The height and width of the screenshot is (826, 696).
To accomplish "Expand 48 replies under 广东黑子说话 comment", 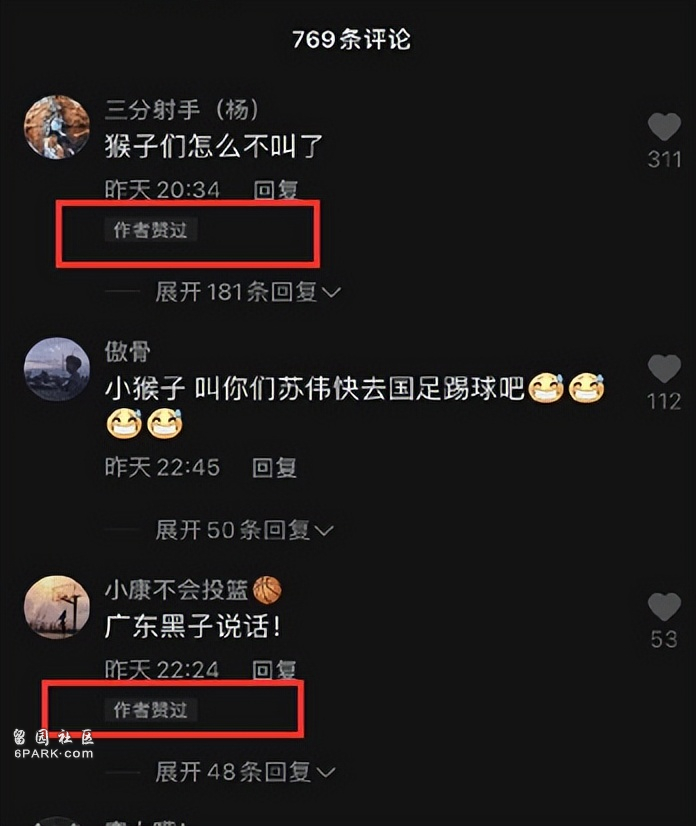I will [245, 772].
